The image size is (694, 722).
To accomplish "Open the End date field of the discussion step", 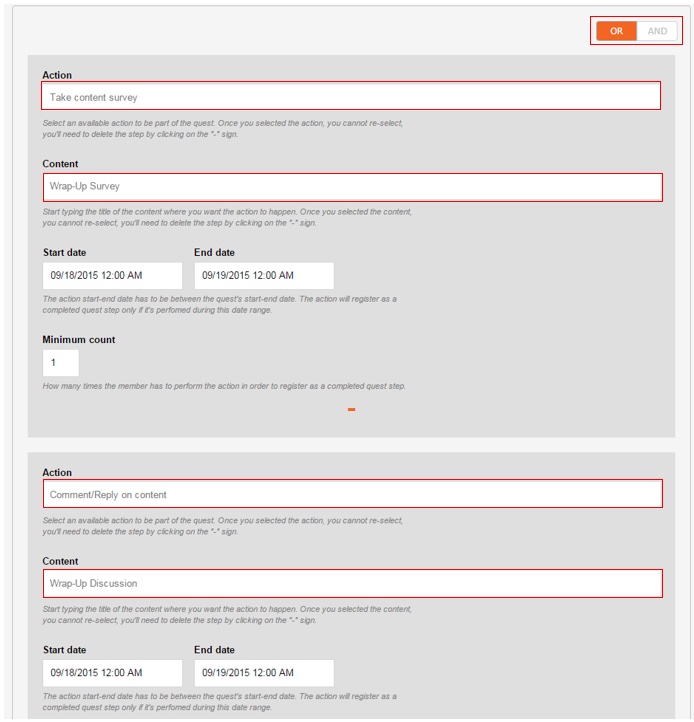I will coord(264,673).
